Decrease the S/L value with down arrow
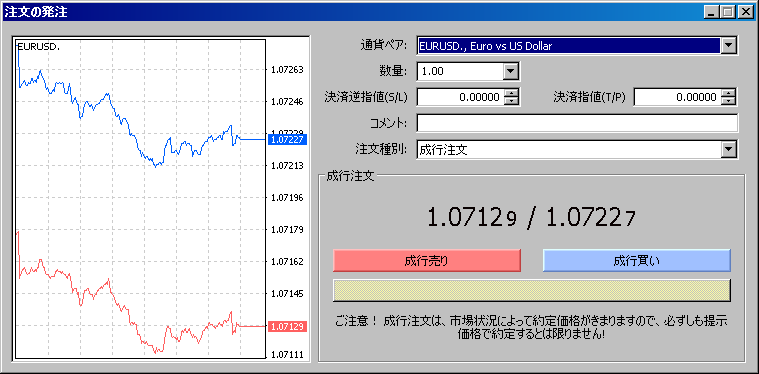 point(511,101)
